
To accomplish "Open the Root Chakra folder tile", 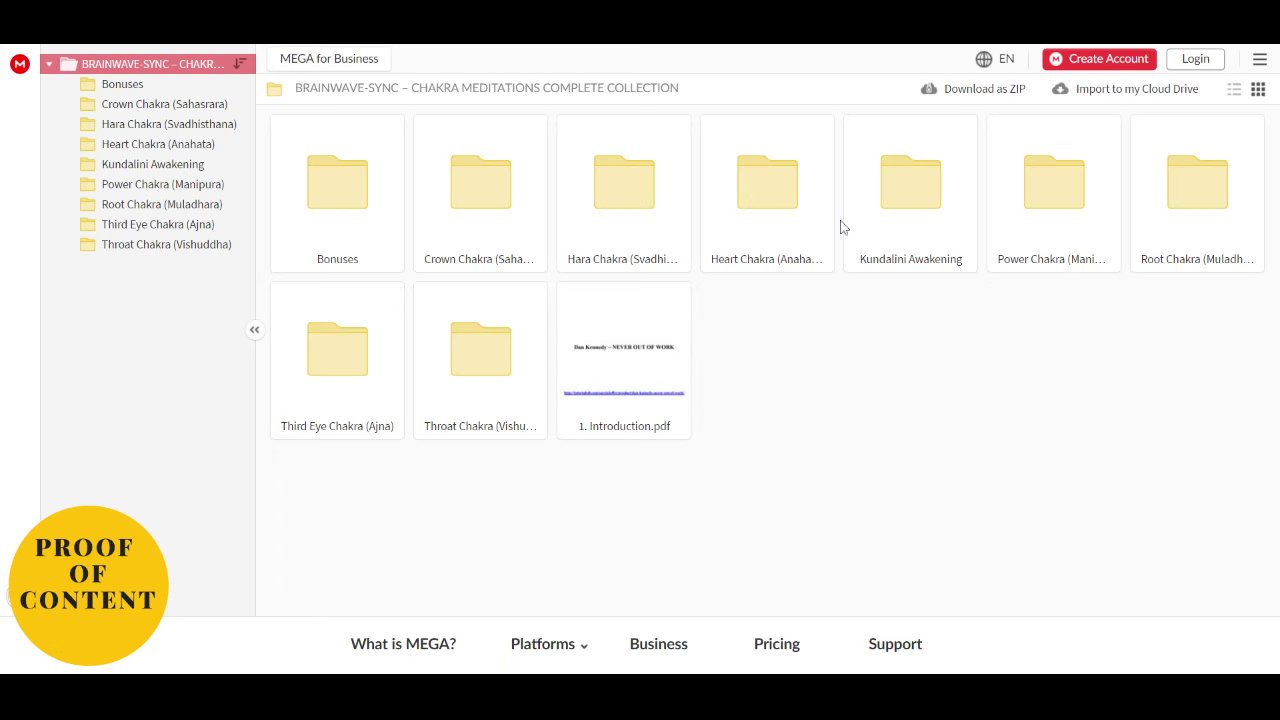I will click(x=1197, y=193).
